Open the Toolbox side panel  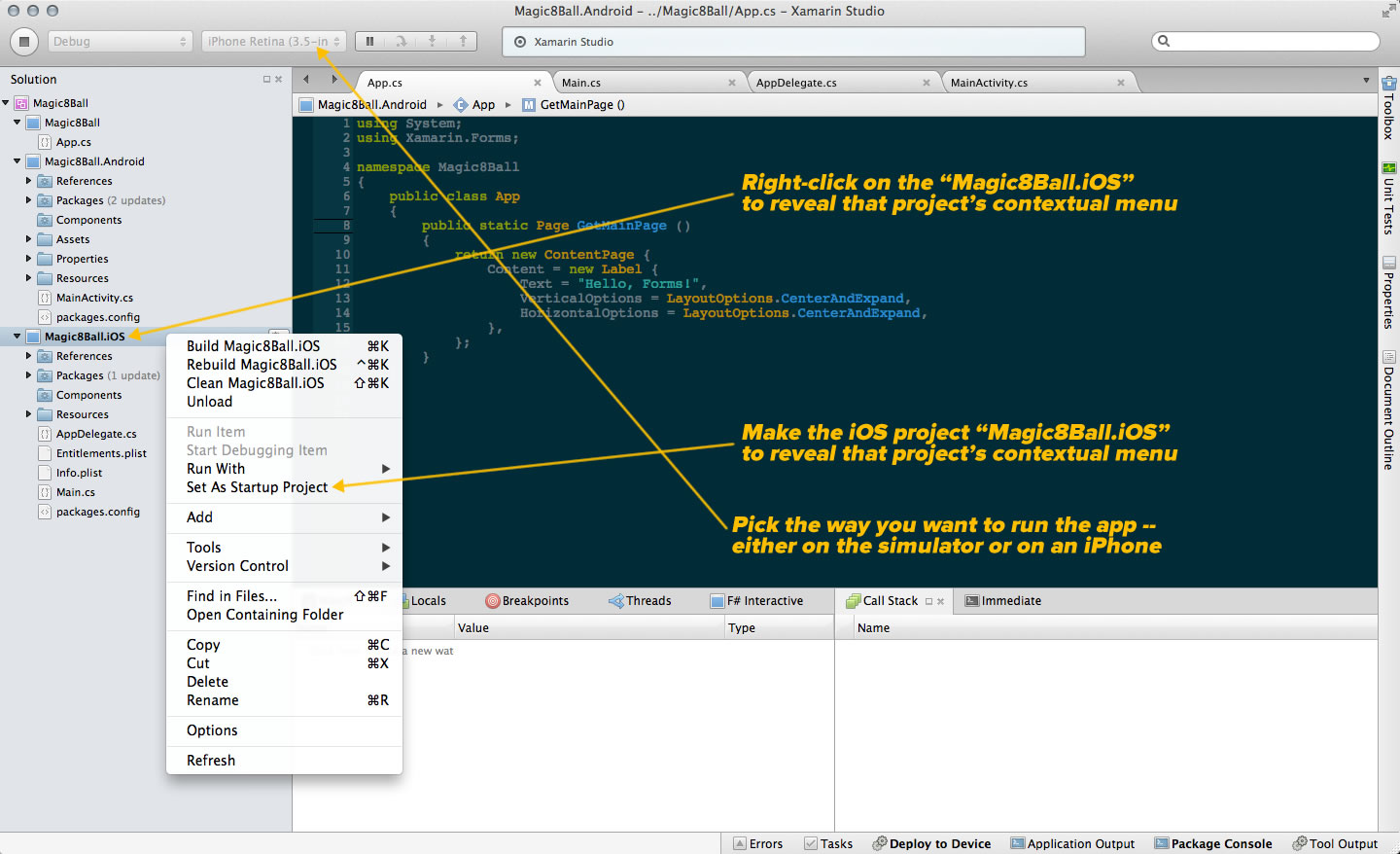click(1388, 107)
